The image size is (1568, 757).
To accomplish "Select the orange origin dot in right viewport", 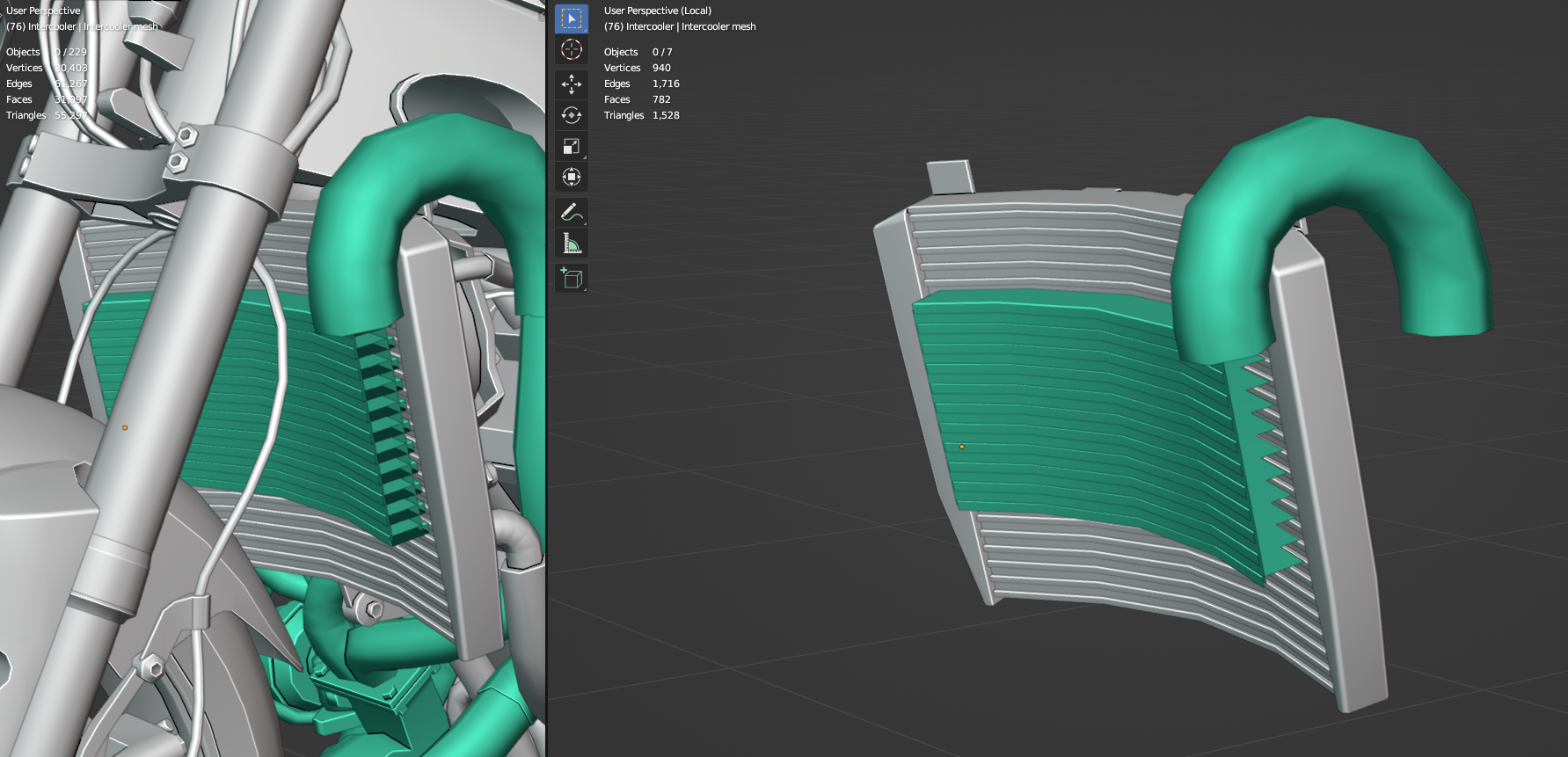I will (x=961, y=447).
